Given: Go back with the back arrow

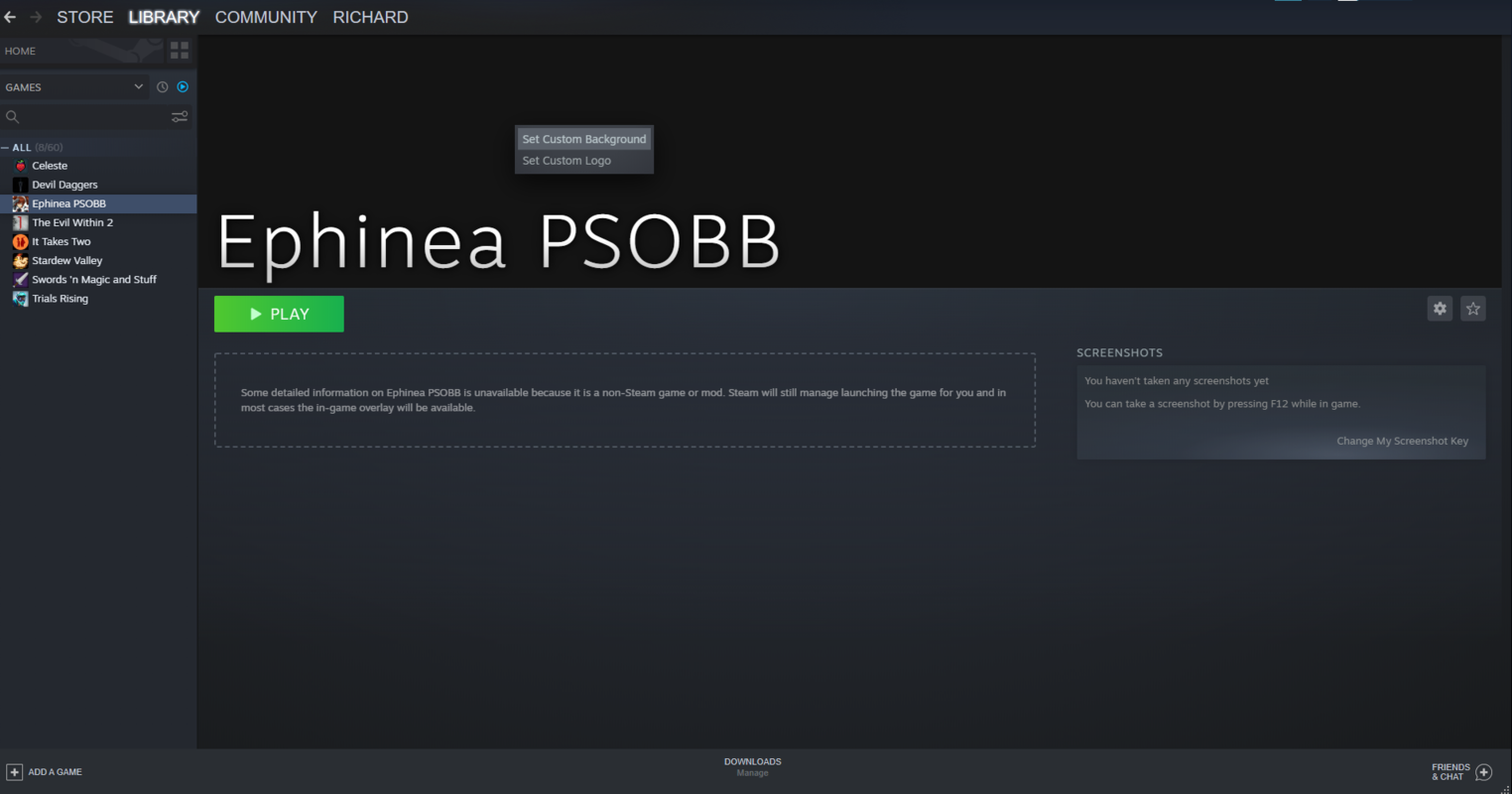Looking at the screenshot, I should pos(10,17).
